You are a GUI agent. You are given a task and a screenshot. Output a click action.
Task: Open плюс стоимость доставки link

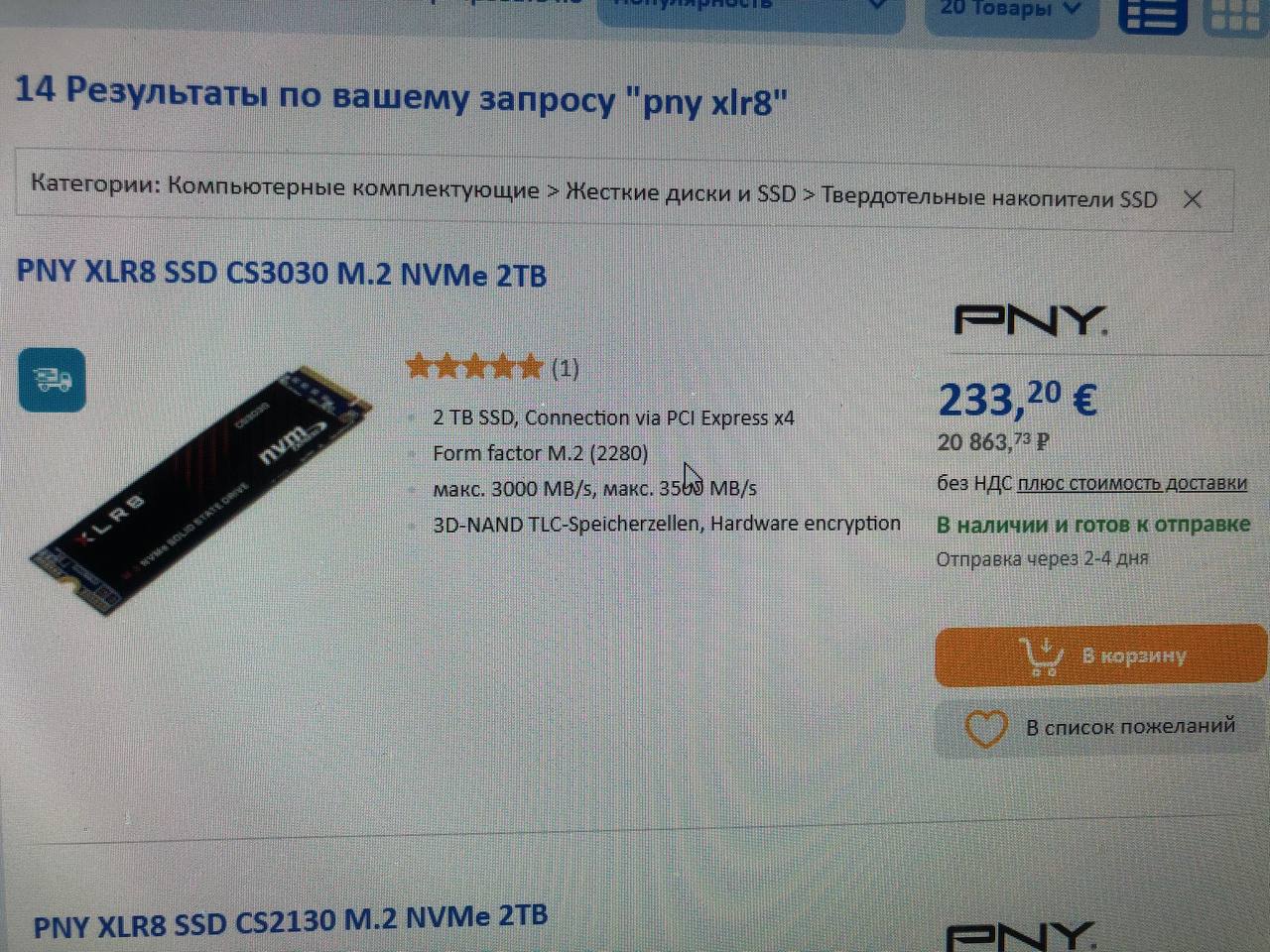tap(1132, 483)
